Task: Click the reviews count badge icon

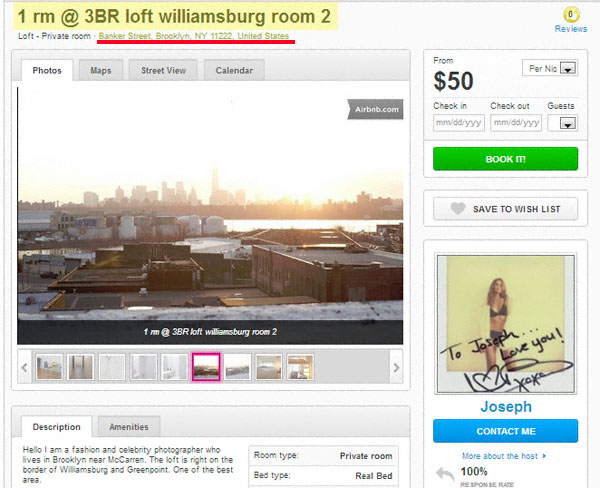Action: (571, 15)
